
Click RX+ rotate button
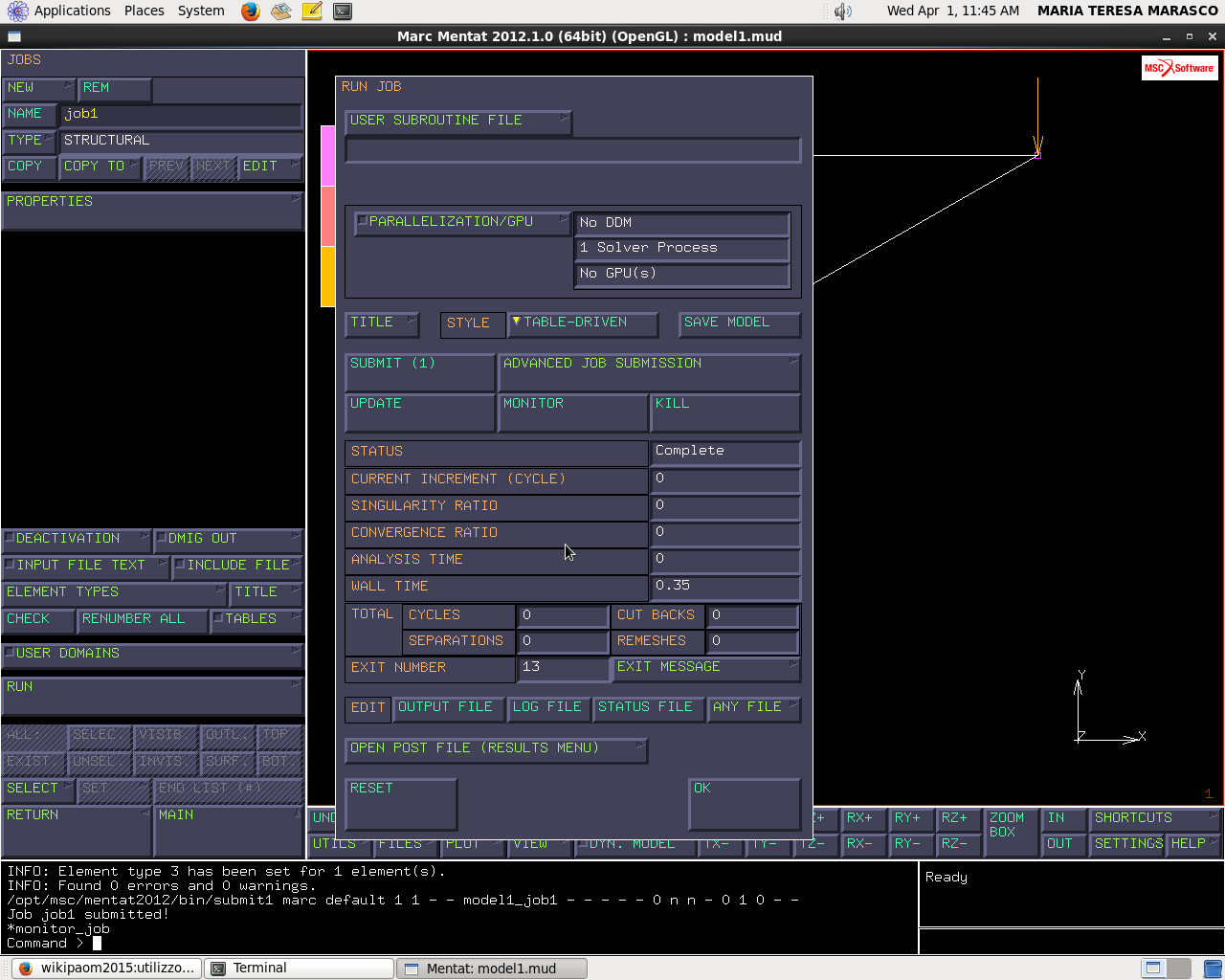pyautogui.click(x=863, y=818)
